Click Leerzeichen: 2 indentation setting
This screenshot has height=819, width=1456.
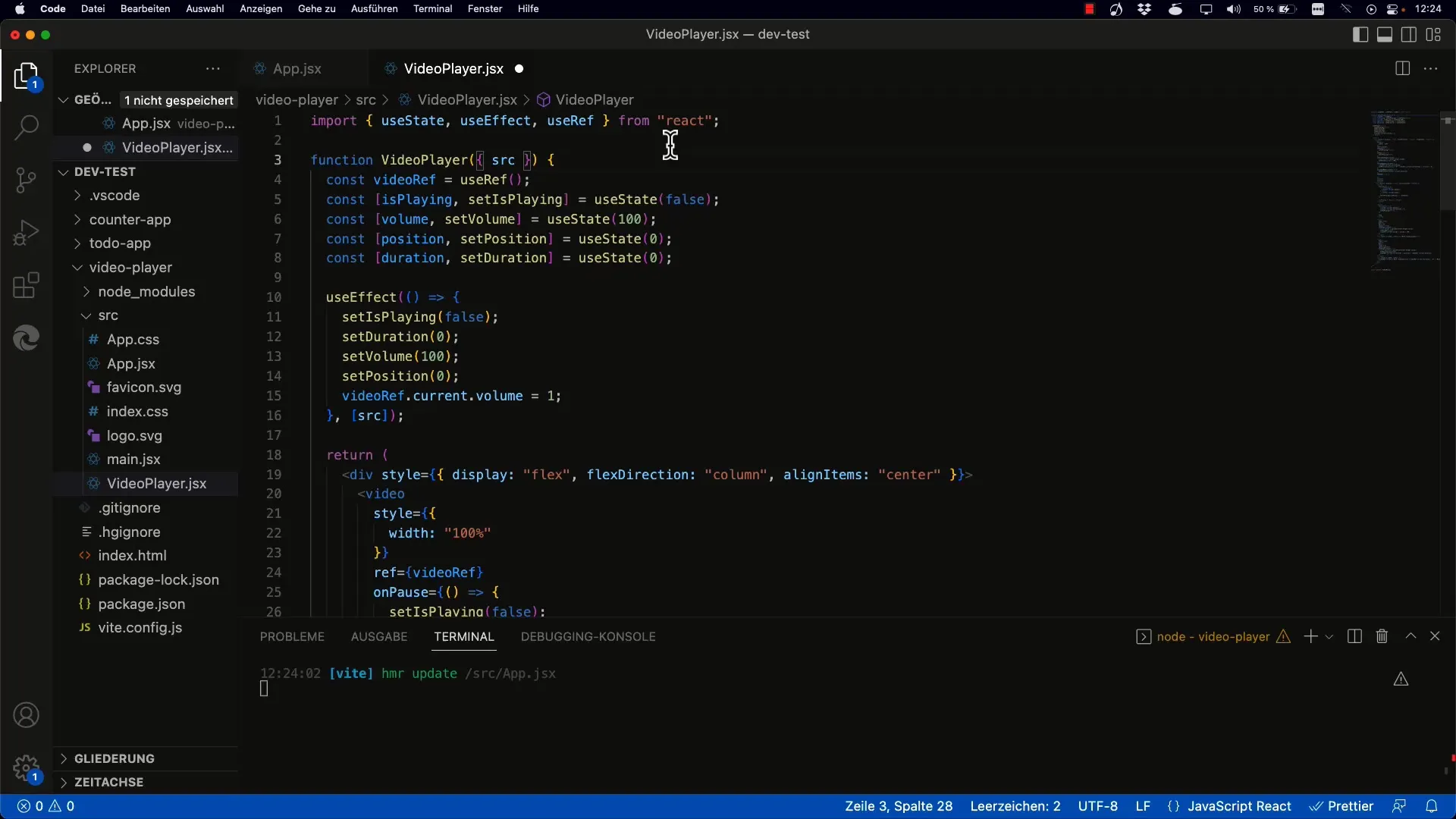[x=1015, y=806]
